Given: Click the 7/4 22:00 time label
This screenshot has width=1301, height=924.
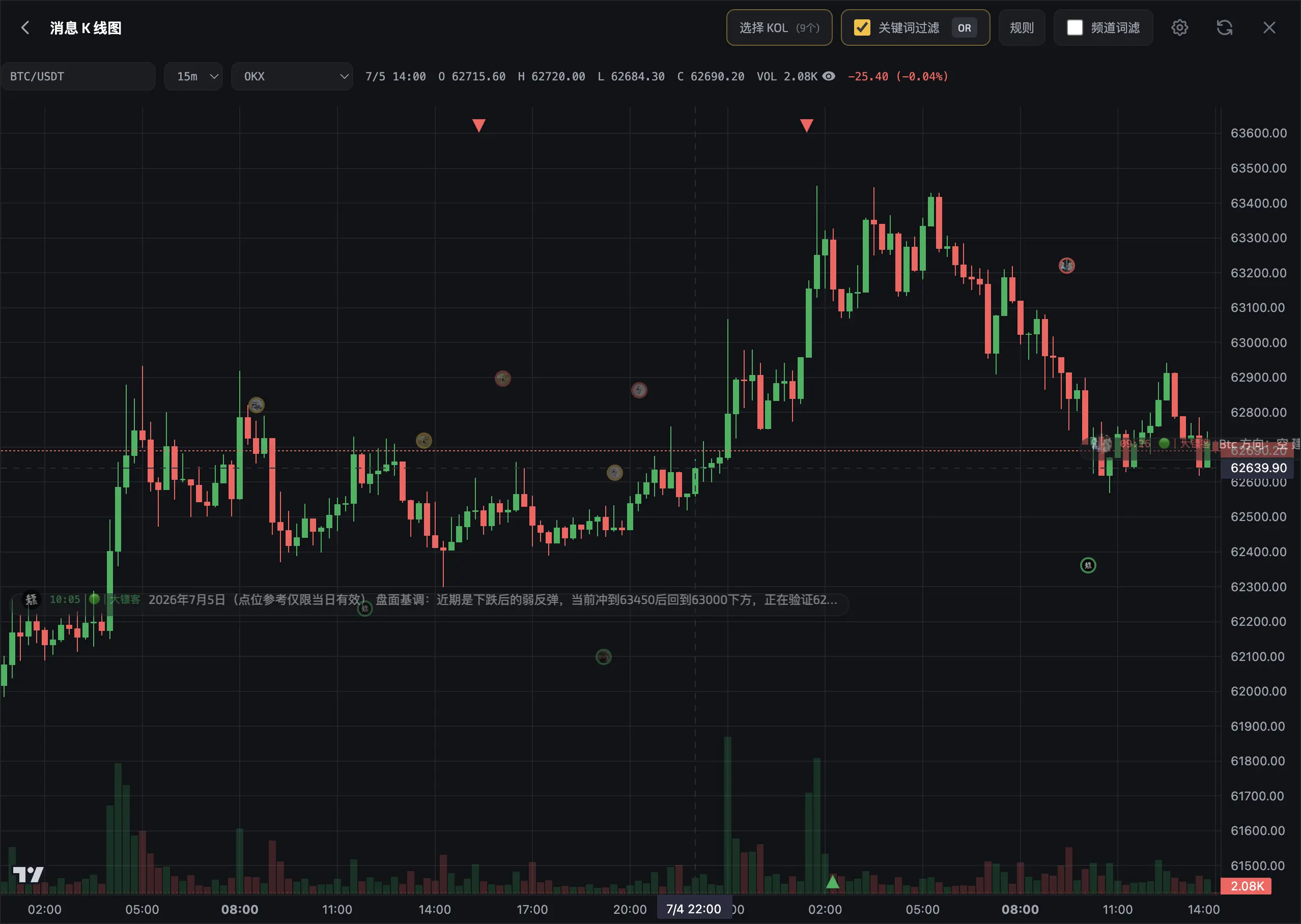Looking at the screenshot, I should click(x=694, y=909).
